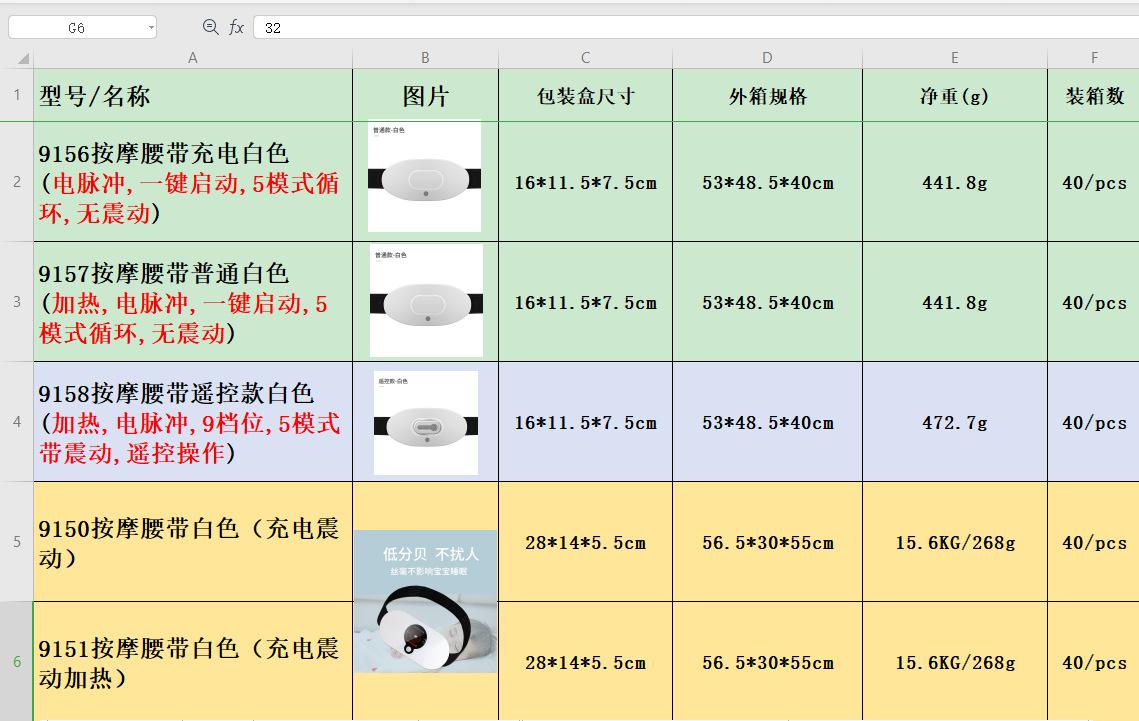
Task: Click the 净重(g) header cell
Action: 954,95
